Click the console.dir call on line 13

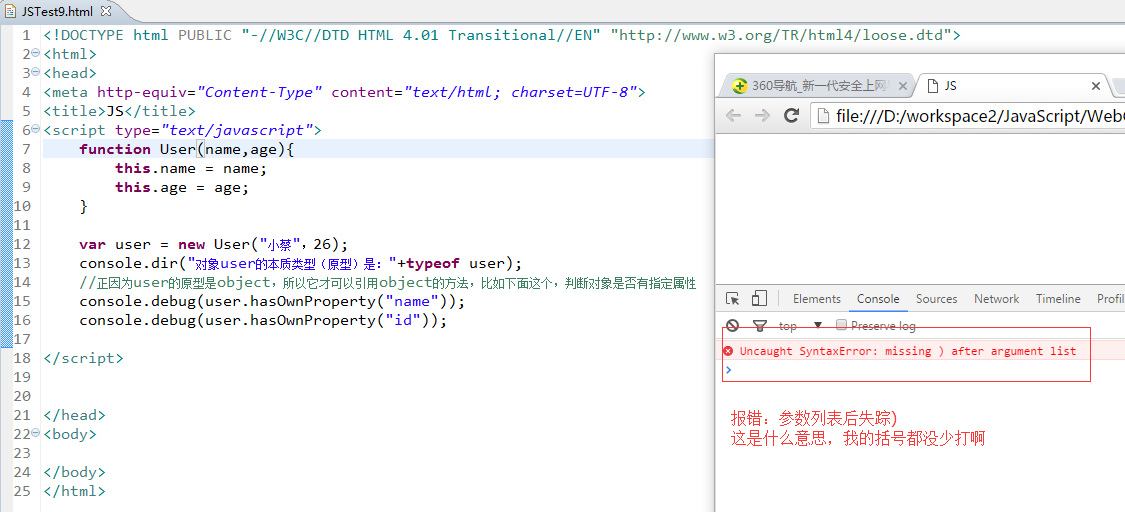tap(301, 263)
